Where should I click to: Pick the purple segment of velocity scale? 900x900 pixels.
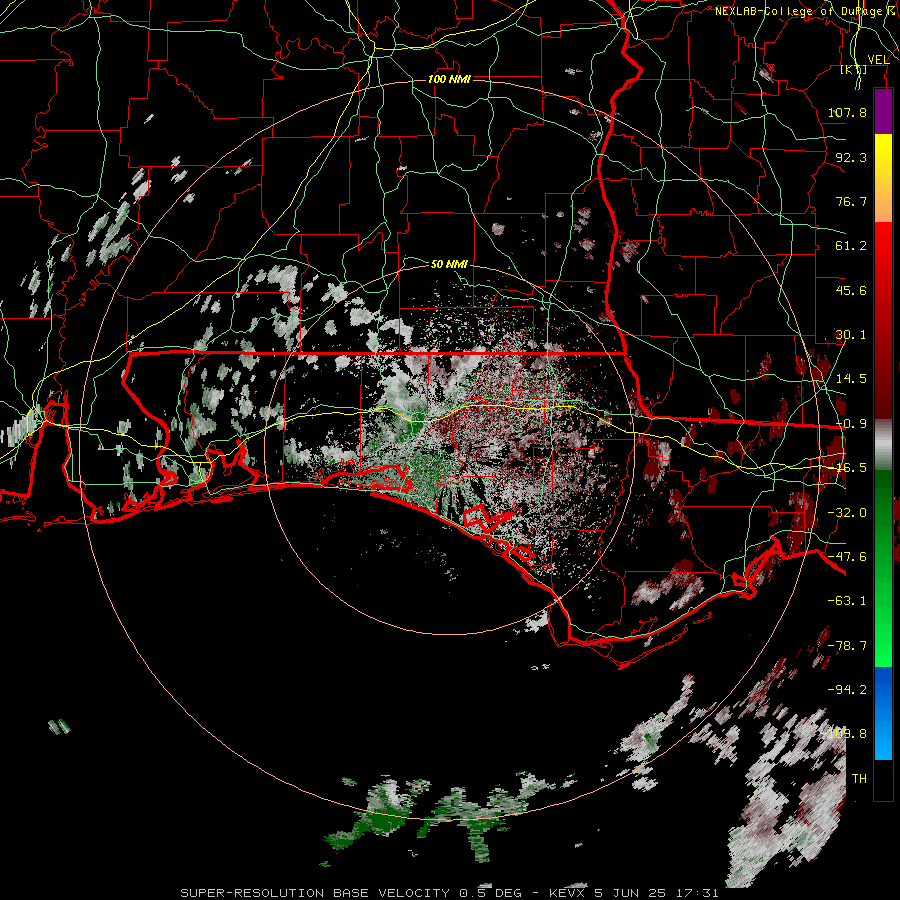pos(883,112)
